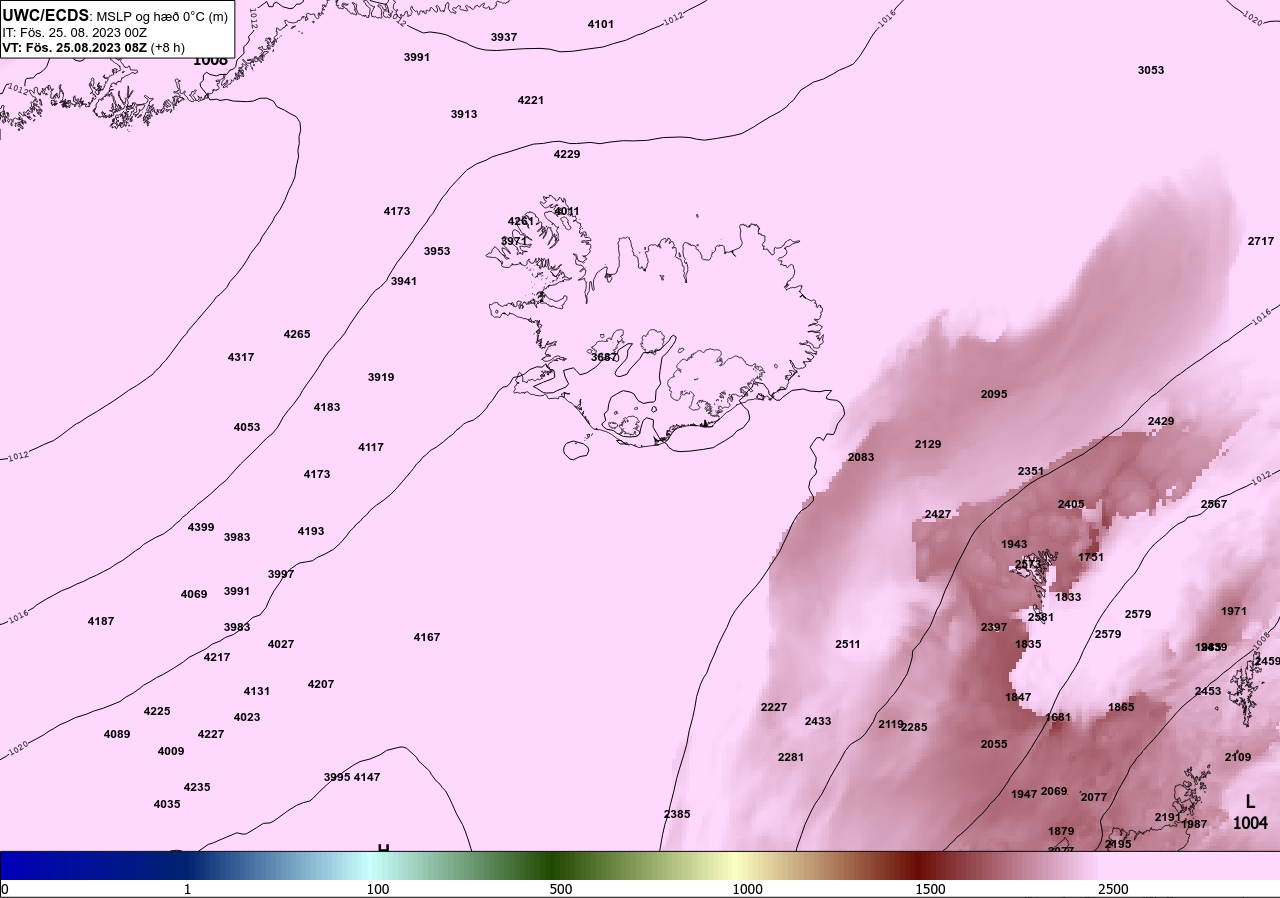Click the 4089 height value
This screenshot has width=1280, height=898.
click(117, 734)
